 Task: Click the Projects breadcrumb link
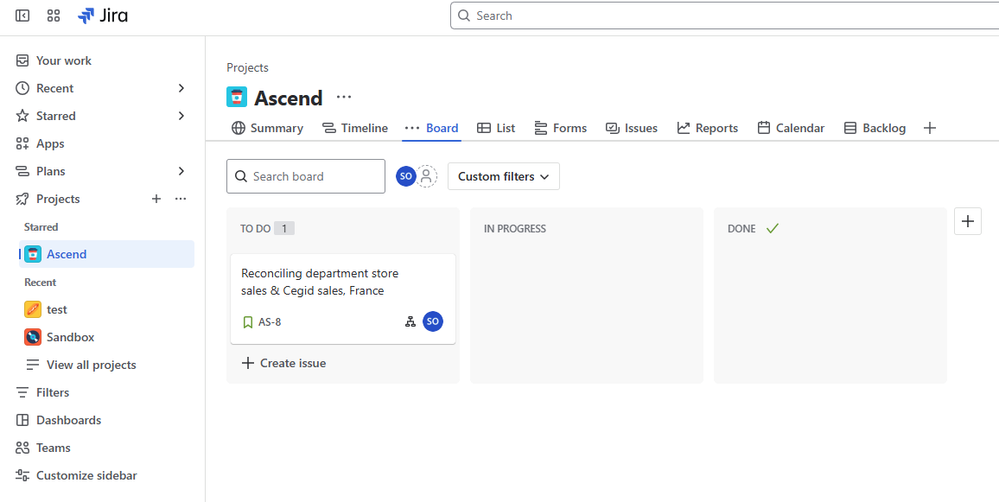247,68
